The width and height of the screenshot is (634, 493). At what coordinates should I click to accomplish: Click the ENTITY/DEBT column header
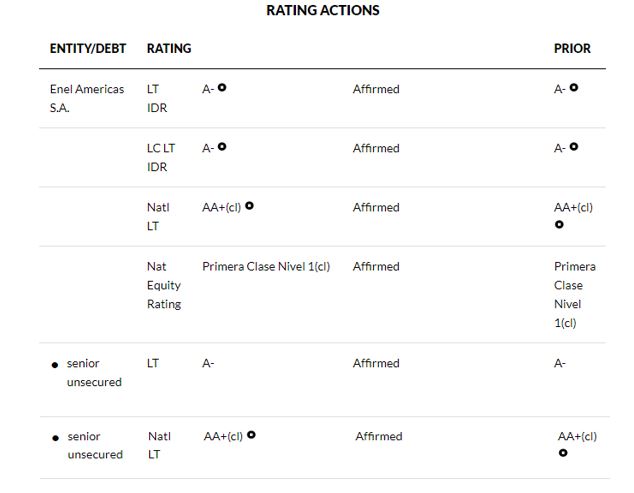pyautogui.click(x=86, y=48)
